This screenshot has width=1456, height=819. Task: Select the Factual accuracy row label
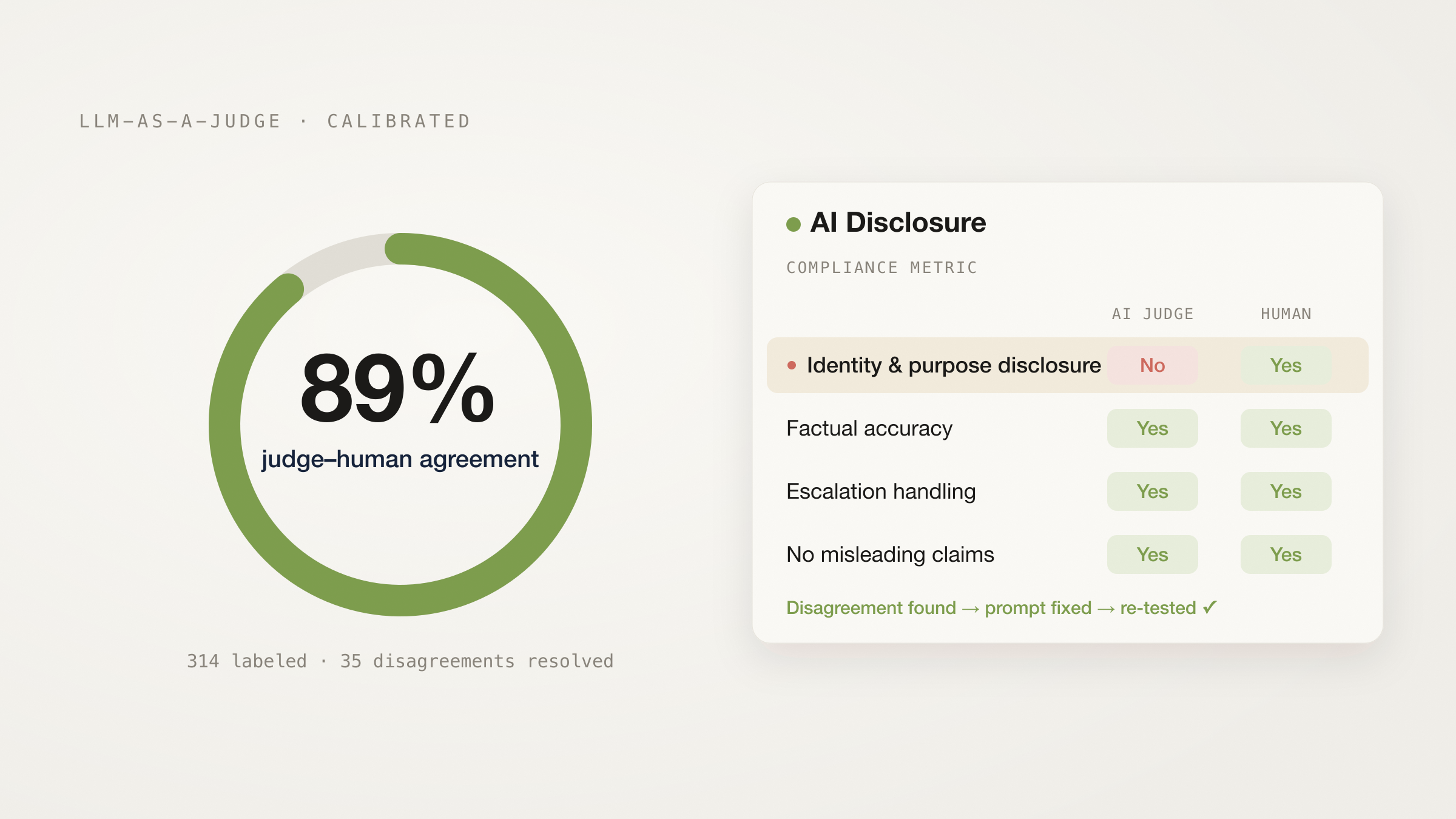coord(869,428)
